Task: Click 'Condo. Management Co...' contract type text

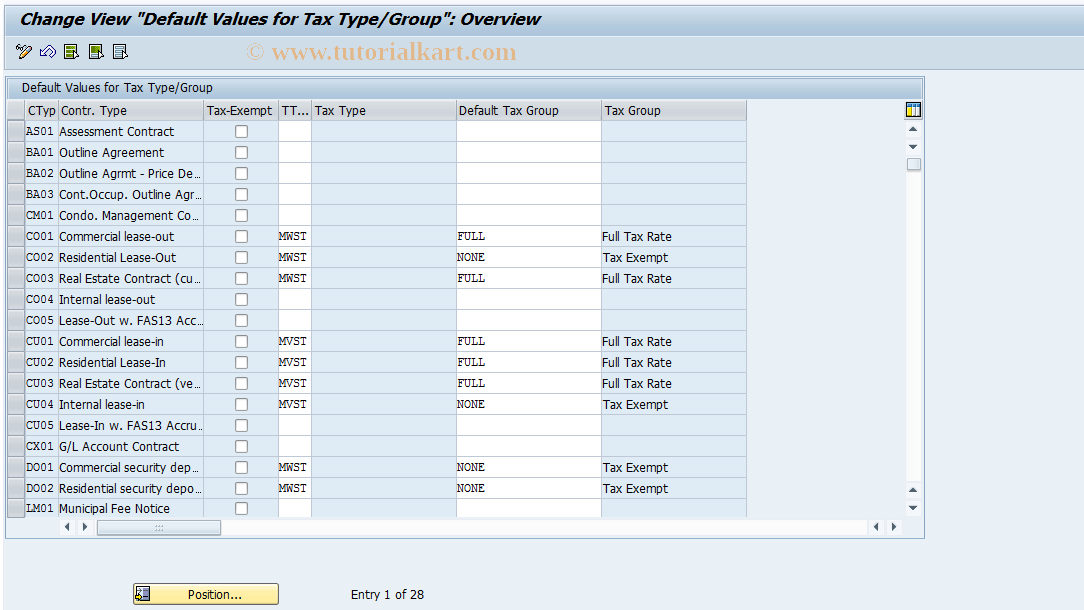Action: pyautogui.click(x=129, y=216)
